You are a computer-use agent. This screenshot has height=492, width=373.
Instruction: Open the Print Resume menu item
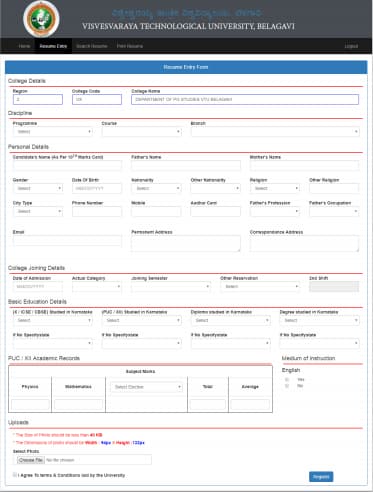click(x=130, y=46)
